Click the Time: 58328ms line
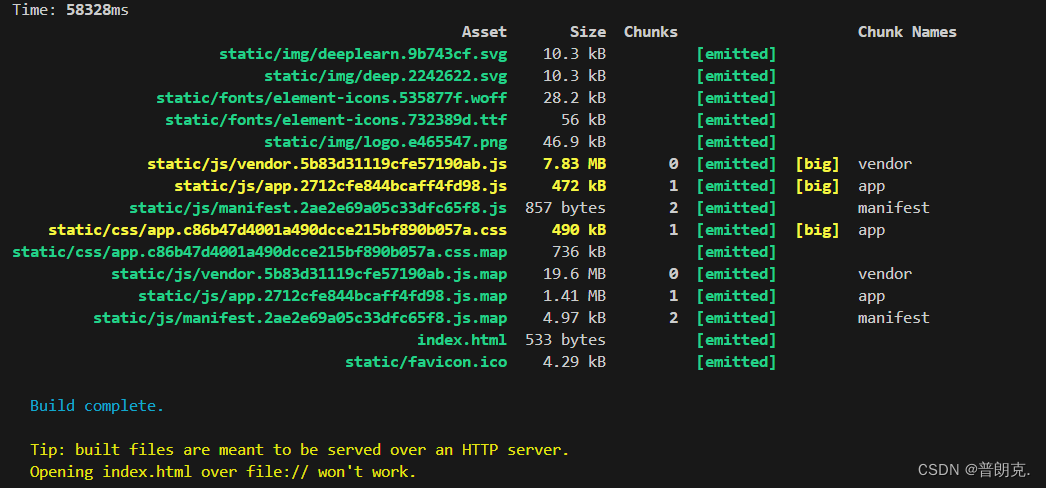 pyautogui.click(x=71, y=10)
